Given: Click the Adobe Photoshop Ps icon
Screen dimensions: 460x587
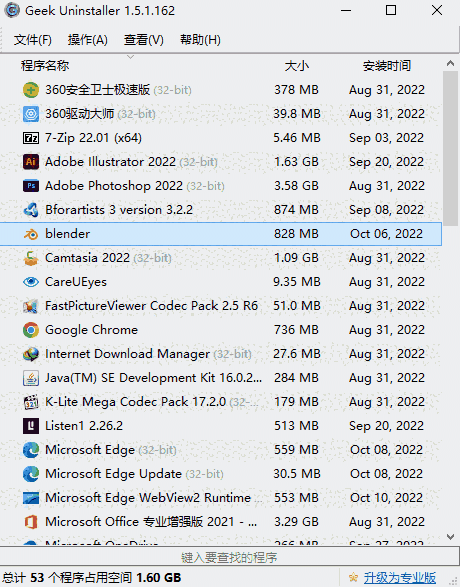Looking at the screenshot, I should tap(31, 186).
